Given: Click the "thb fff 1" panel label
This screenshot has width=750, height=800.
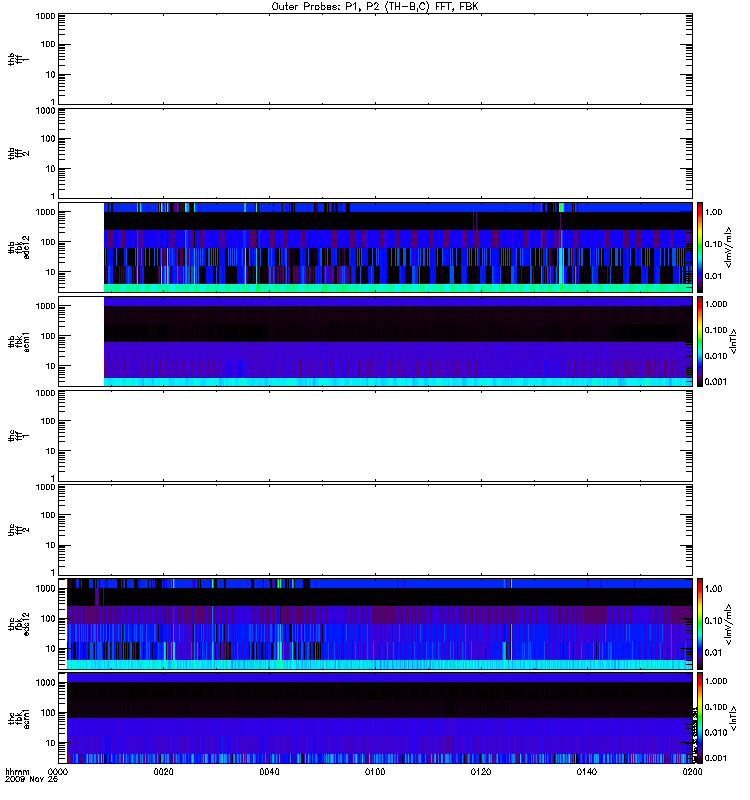Looking at the screenshot, I should 18,59.
